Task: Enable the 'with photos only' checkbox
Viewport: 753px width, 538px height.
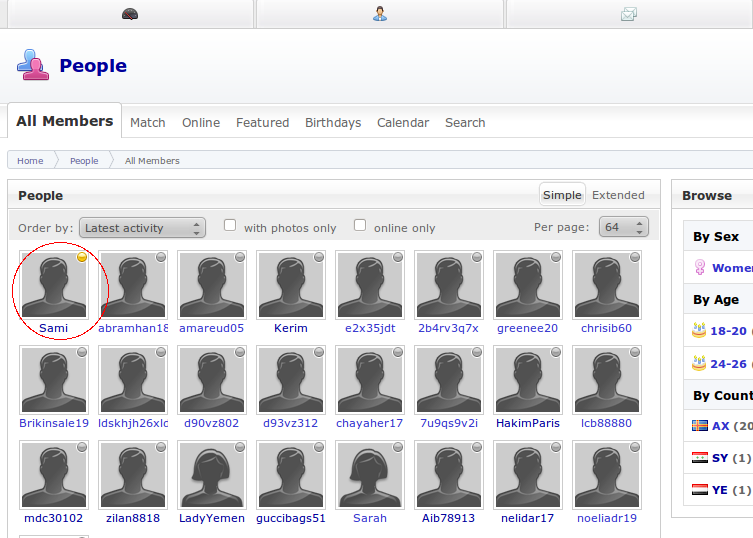Action: point(230,226)
